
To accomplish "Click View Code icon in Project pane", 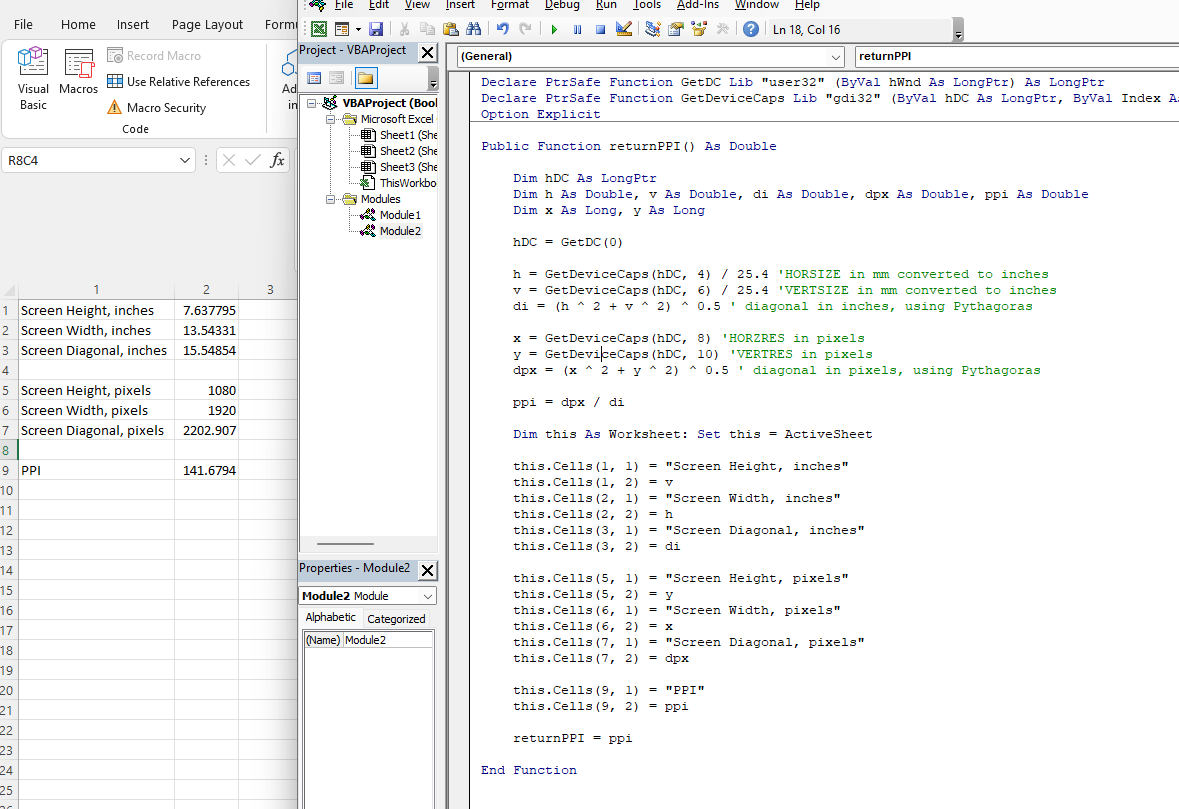I will 314,78.
